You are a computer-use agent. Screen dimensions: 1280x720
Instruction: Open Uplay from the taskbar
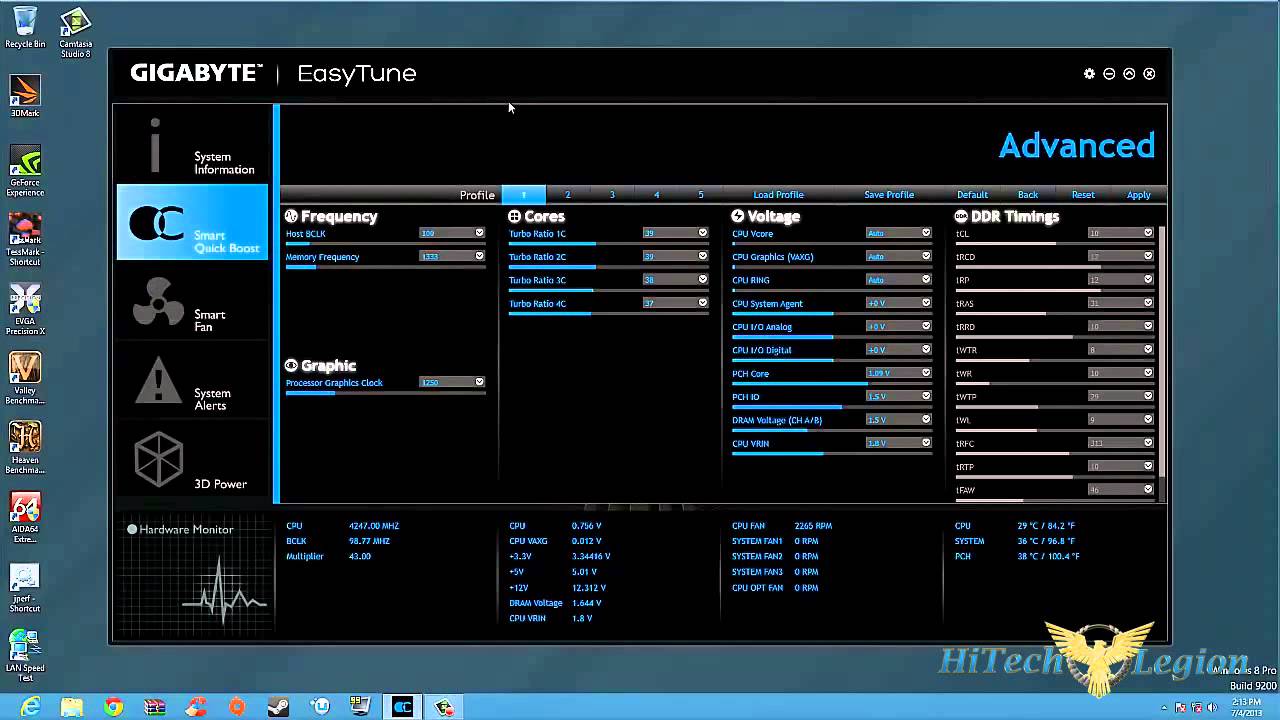pos(320,707)
